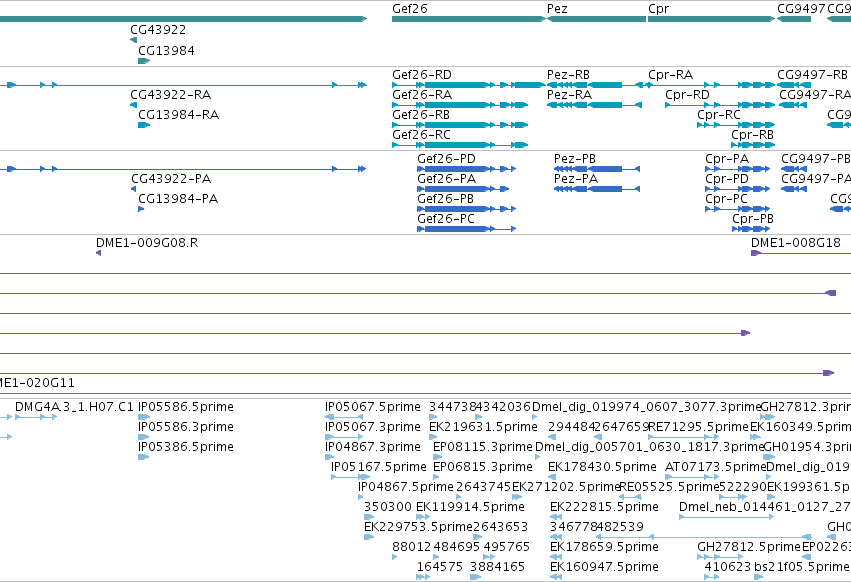Click CG9497-PB protein label
This screenshot has width=851, height=582.
pyautogui.click(x=816, y=159)
